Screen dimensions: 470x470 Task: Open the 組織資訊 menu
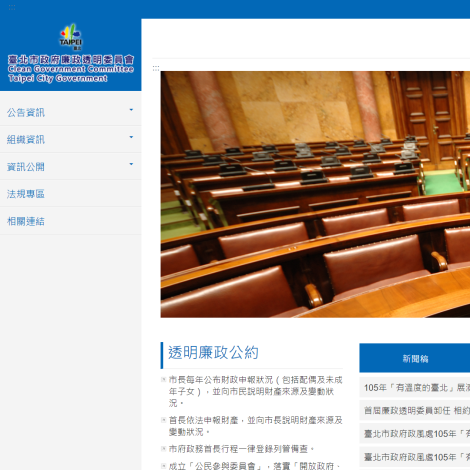26,139
